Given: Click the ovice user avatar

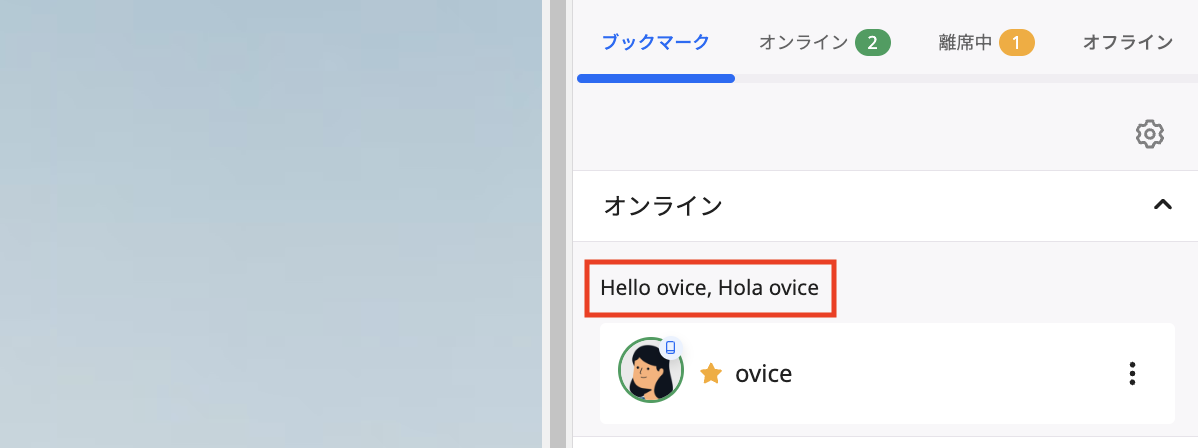Looking at the screenshot, I should (649, 372).
